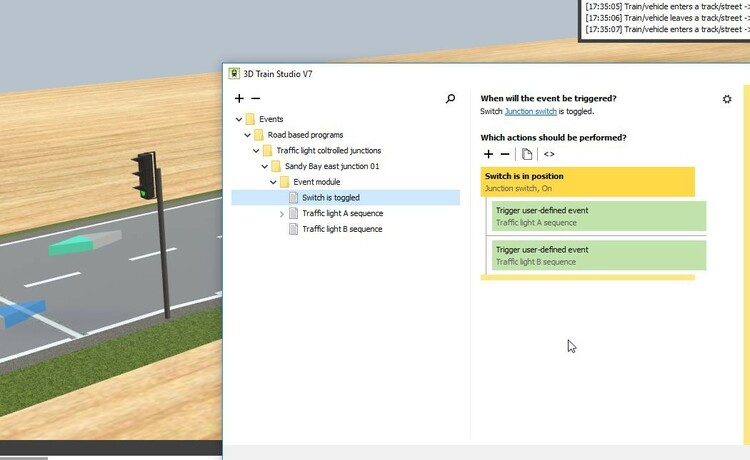Select Road based programs tree item
This screenshot has width=750, height=460.
tap(305, 135)
